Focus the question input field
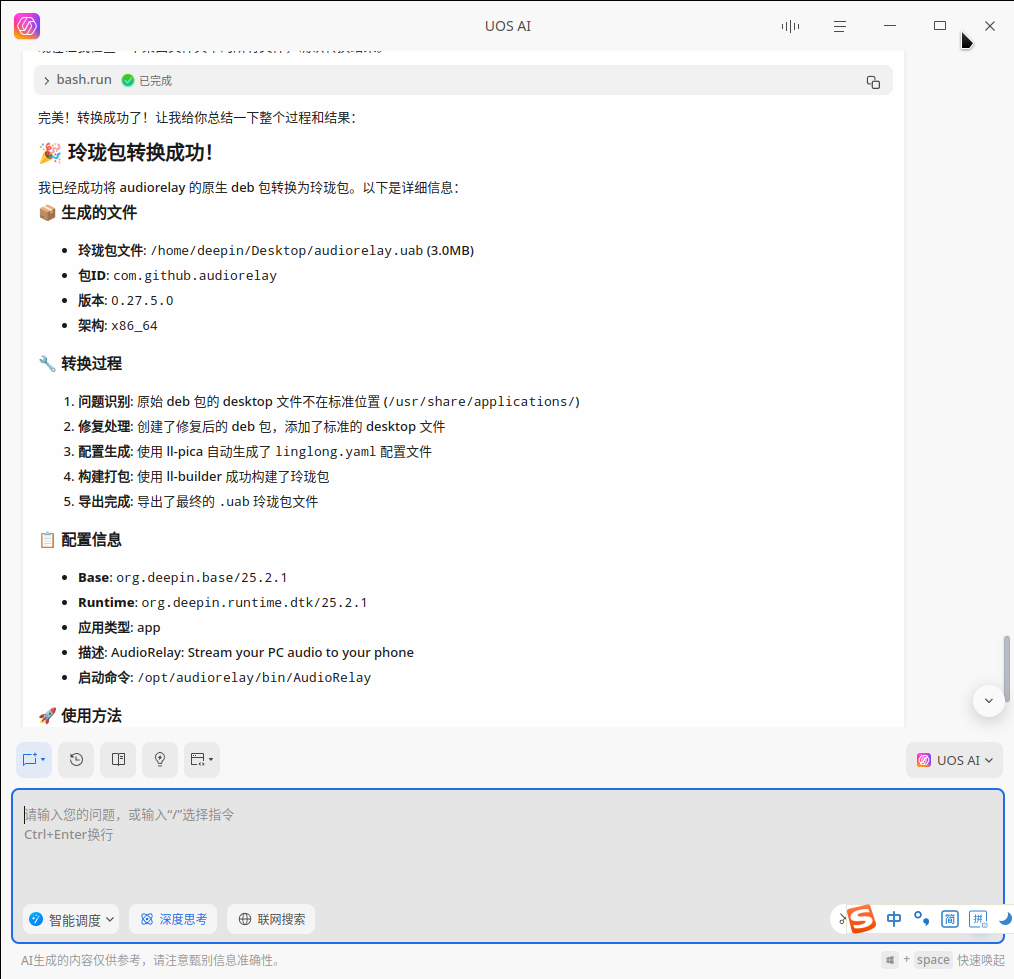 [508, 866]
